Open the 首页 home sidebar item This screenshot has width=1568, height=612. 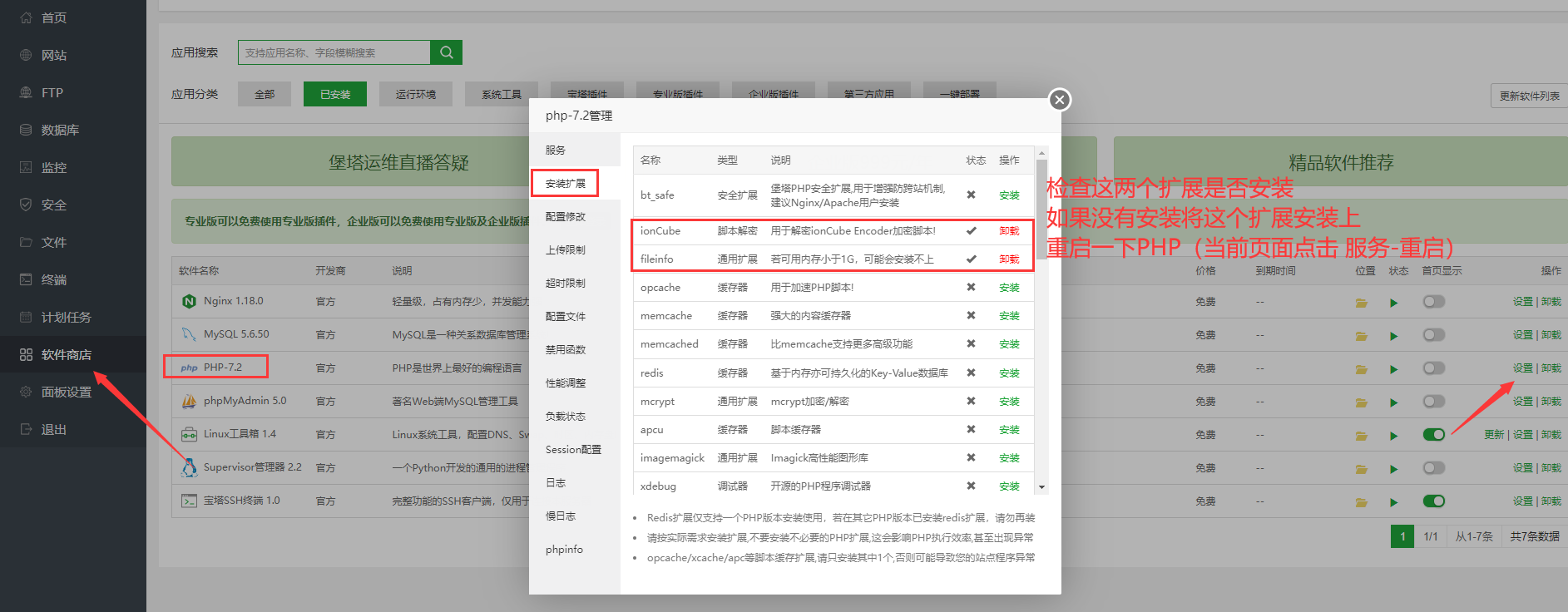[54, 17]
